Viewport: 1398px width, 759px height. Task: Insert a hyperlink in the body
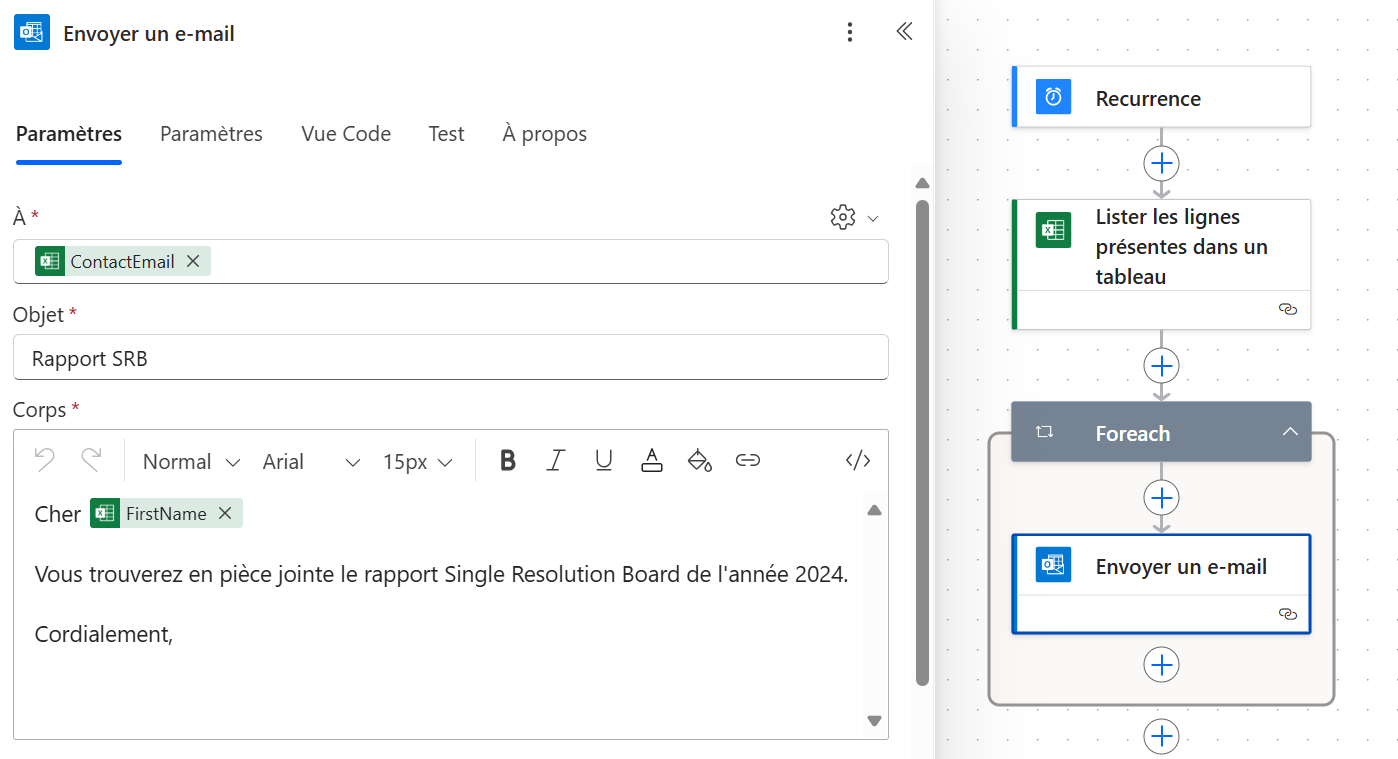[747, 460]
